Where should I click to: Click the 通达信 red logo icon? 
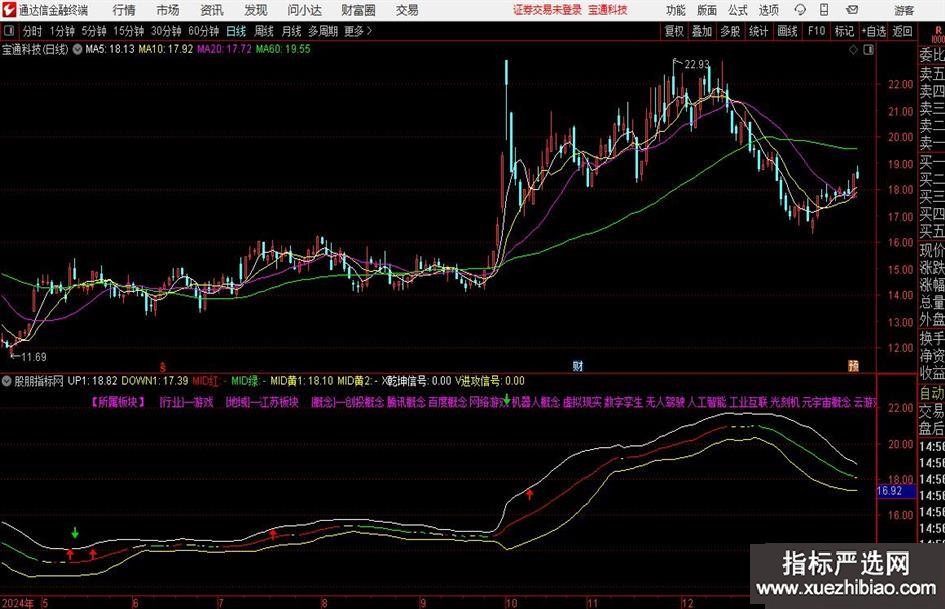pos(9,10)
